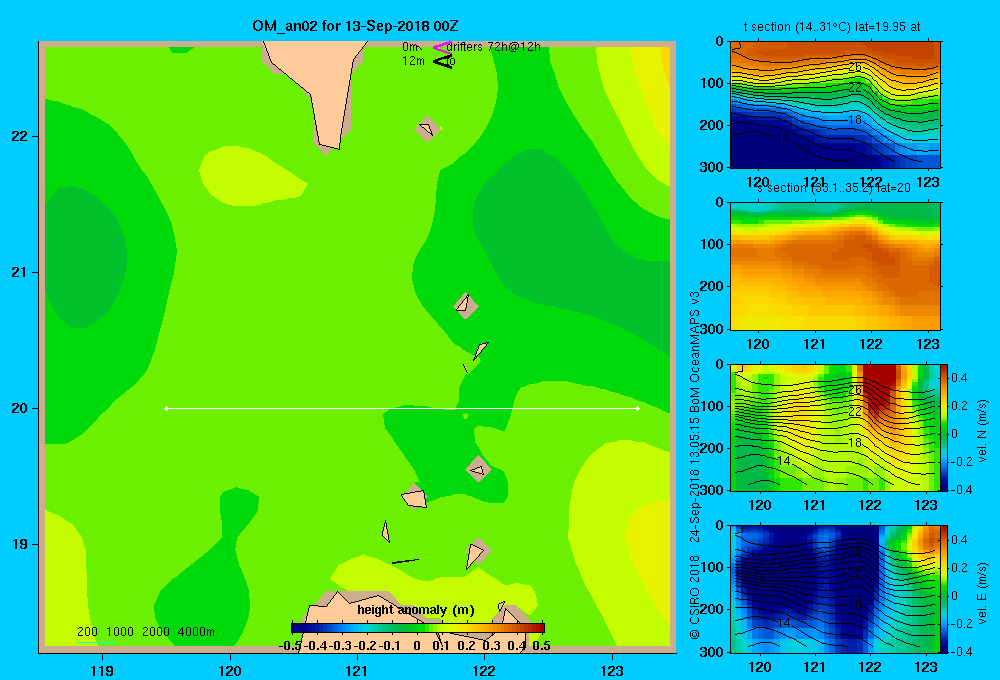Screen dimensions: 1000x680
Task: Click the vel. E colorbar
Action: coord(944,589)
